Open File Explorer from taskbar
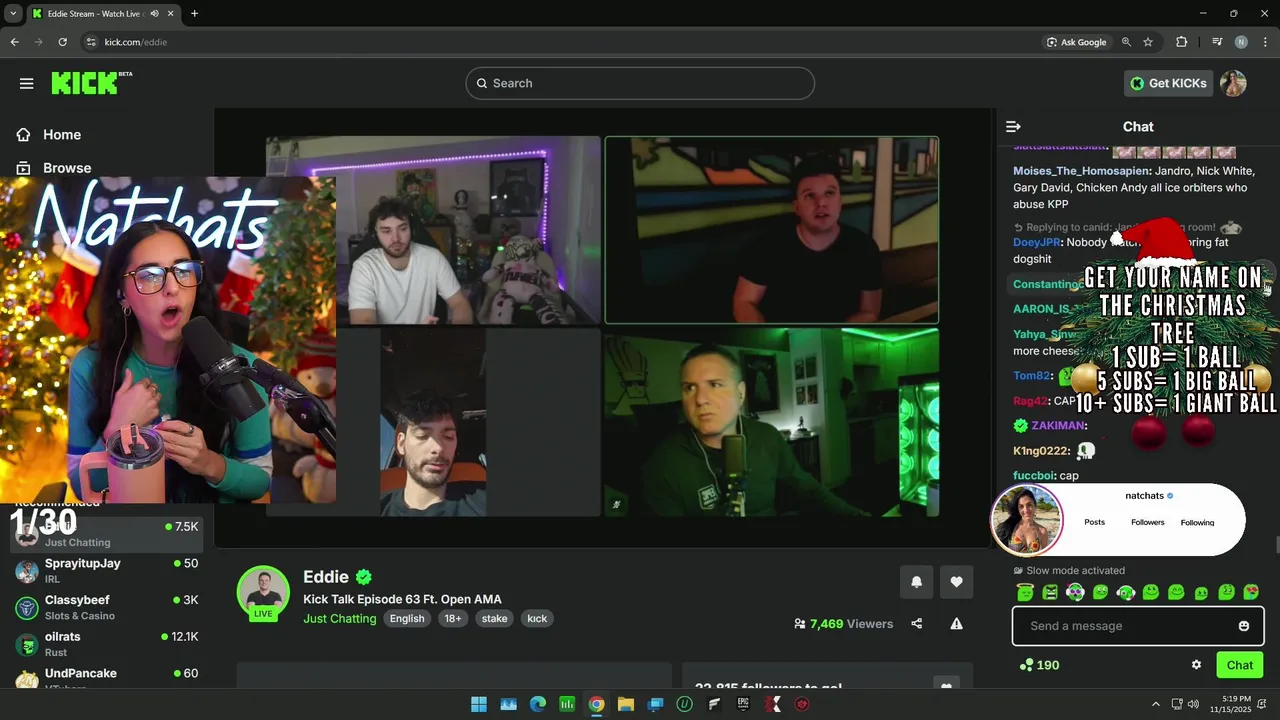Viewport: 1280px width, 720px height. 626,704
